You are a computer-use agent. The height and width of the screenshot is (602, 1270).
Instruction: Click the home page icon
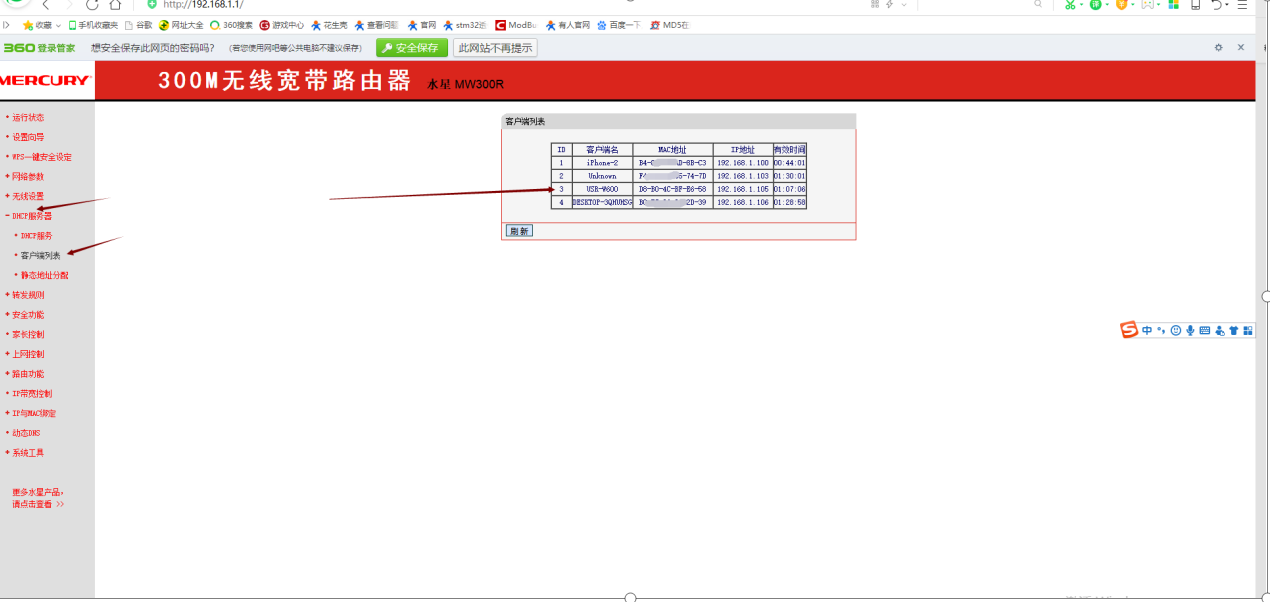(x=116, y=5)
